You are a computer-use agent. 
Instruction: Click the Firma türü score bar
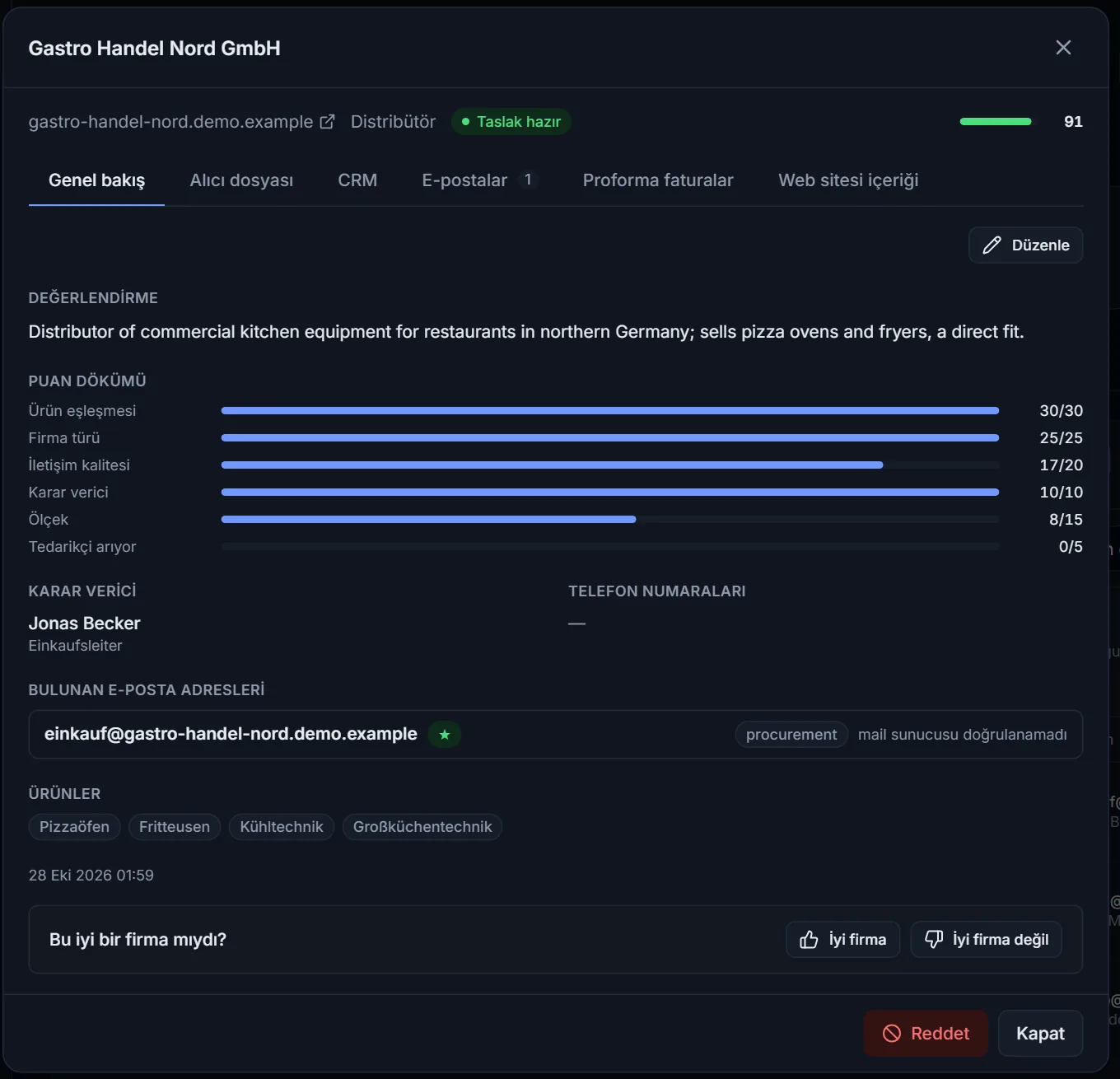coord(610,438)
